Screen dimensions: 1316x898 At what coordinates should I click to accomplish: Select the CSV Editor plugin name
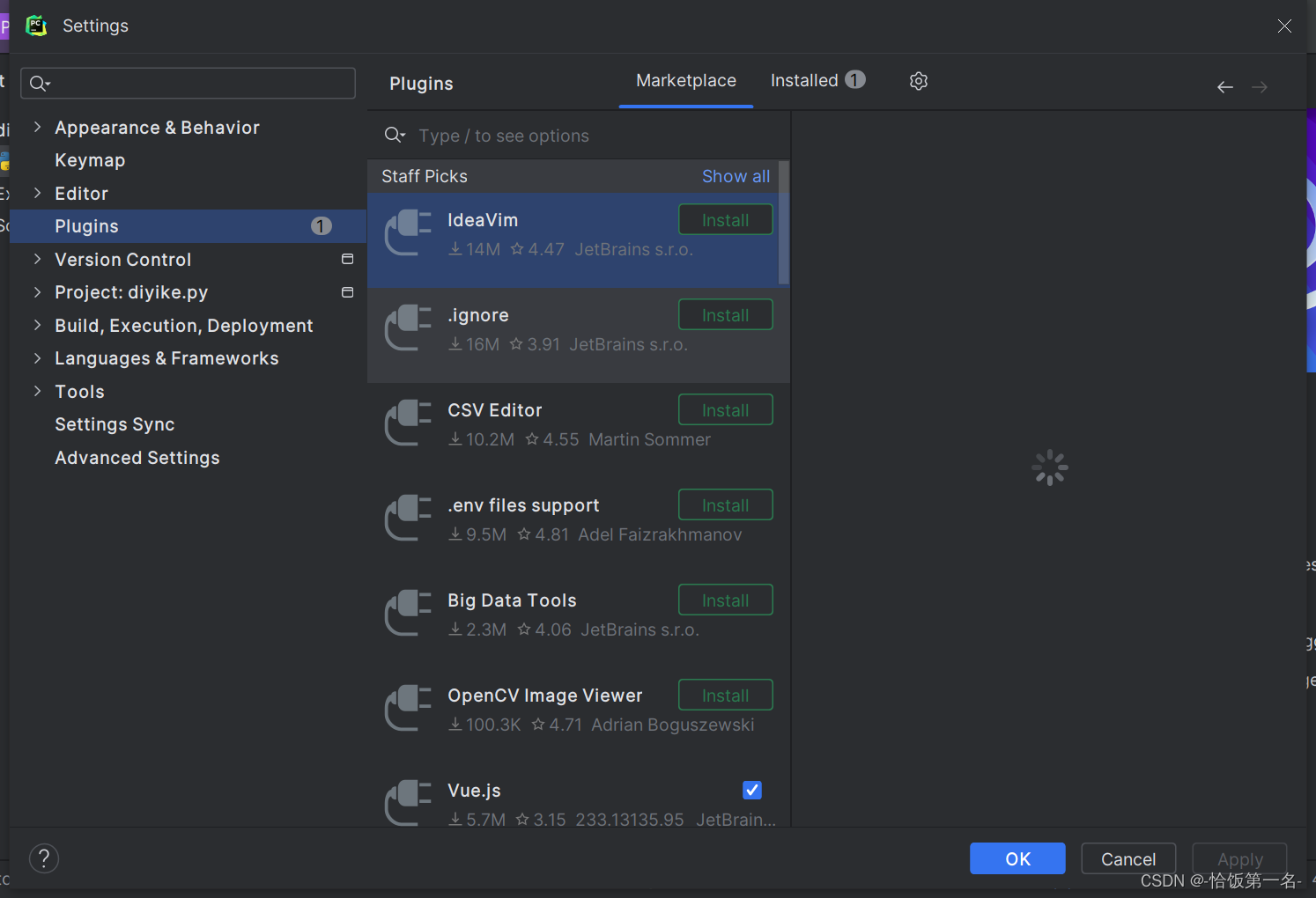pos(495,410)
